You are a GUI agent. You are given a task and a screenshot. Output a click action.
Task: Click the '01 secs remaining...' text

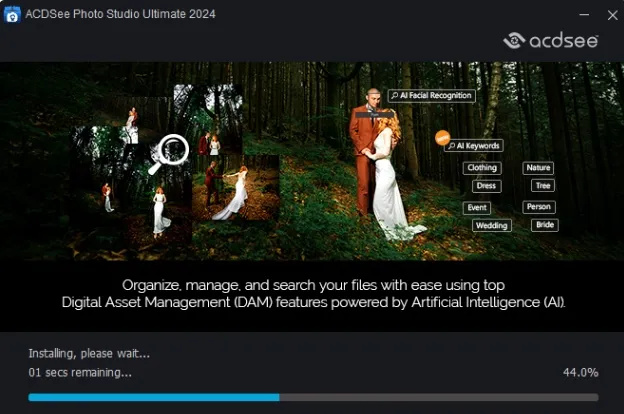click(x=80, y=373)
